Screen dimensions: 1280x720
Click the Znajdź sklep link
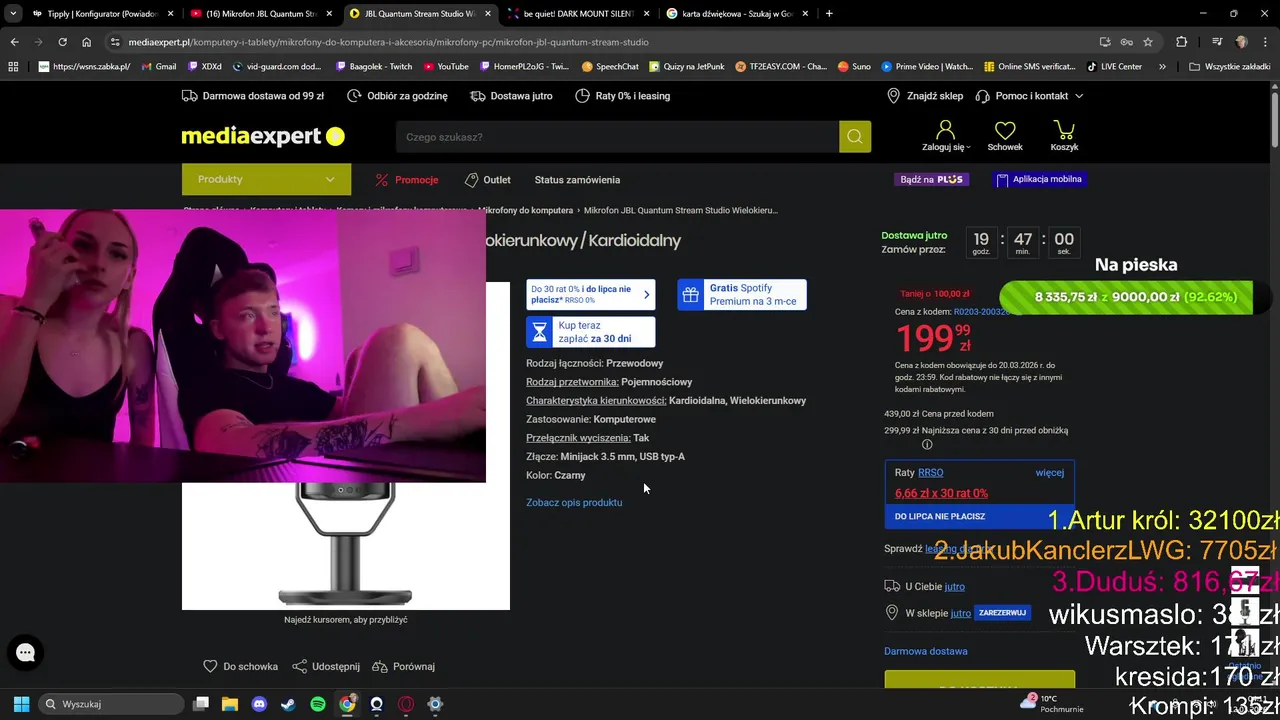click(x=925, y=96)
